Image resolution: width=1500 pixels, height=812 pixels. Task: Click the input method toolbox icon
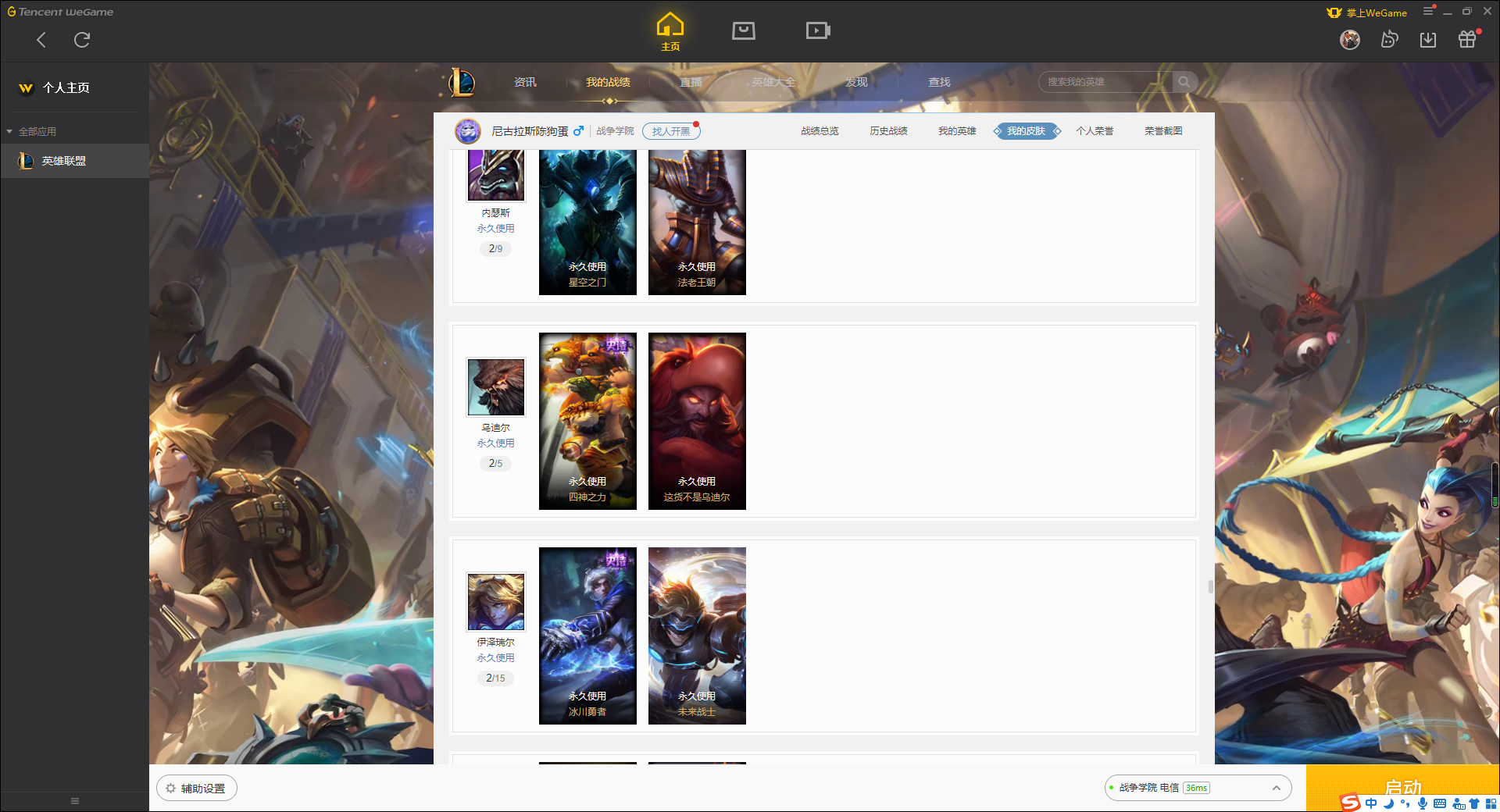(x=1491, y=803)
